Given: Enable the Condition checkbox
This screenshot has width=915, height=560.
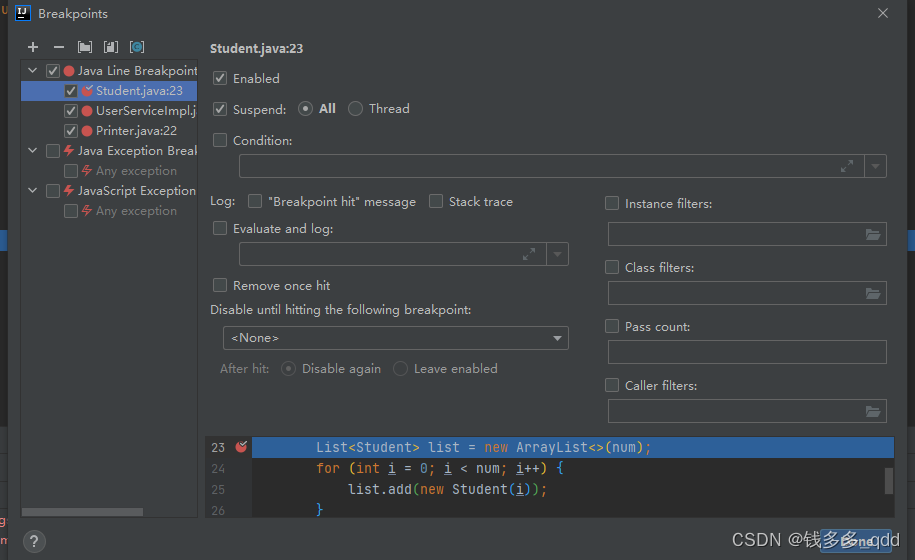Looking at the screenshot, I should click(x=220, y=140).
